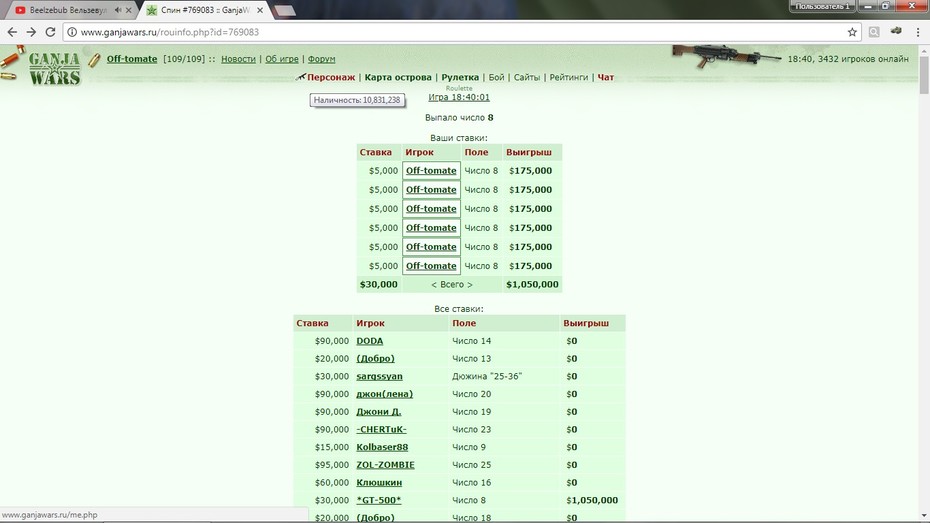Open the Бой menu item

point(496,77)
